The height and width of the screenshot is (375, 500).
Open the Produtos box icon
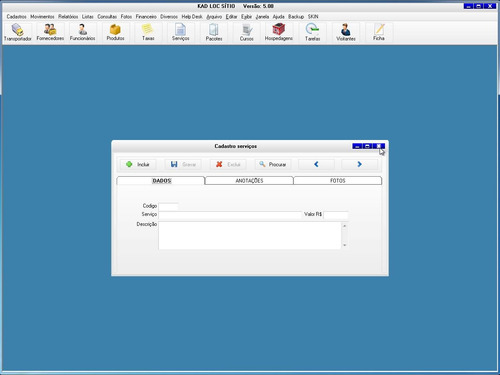pos(115,32)
